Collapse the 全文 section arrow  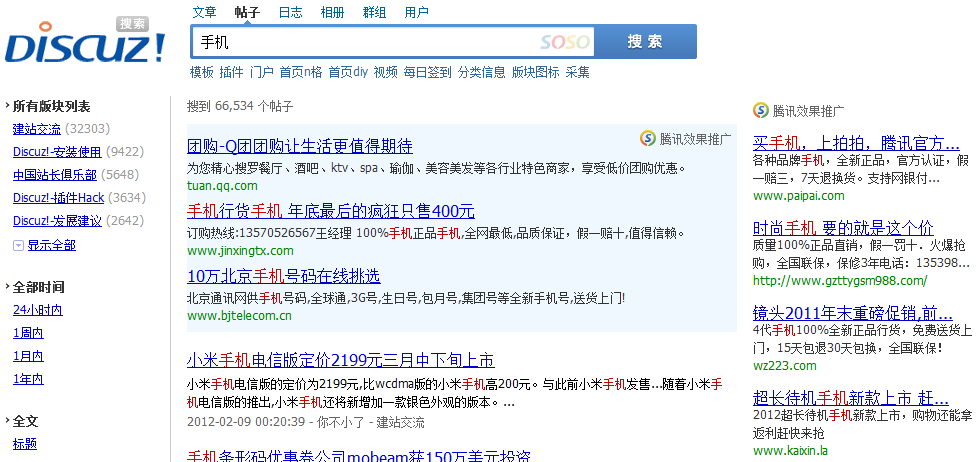7,421
